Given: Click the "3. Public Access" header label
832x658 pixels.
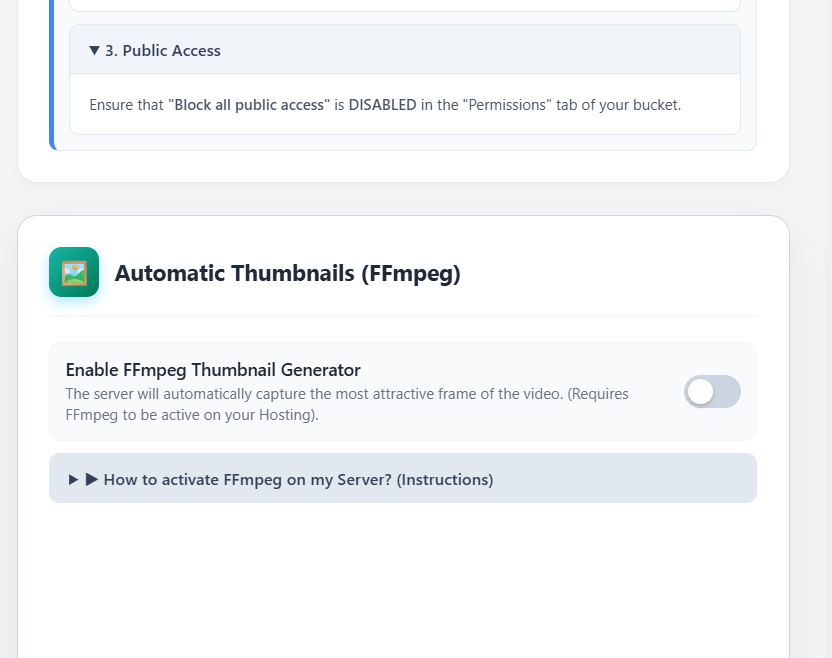Looking at the screenshot, I should click(x=163, y=51).
